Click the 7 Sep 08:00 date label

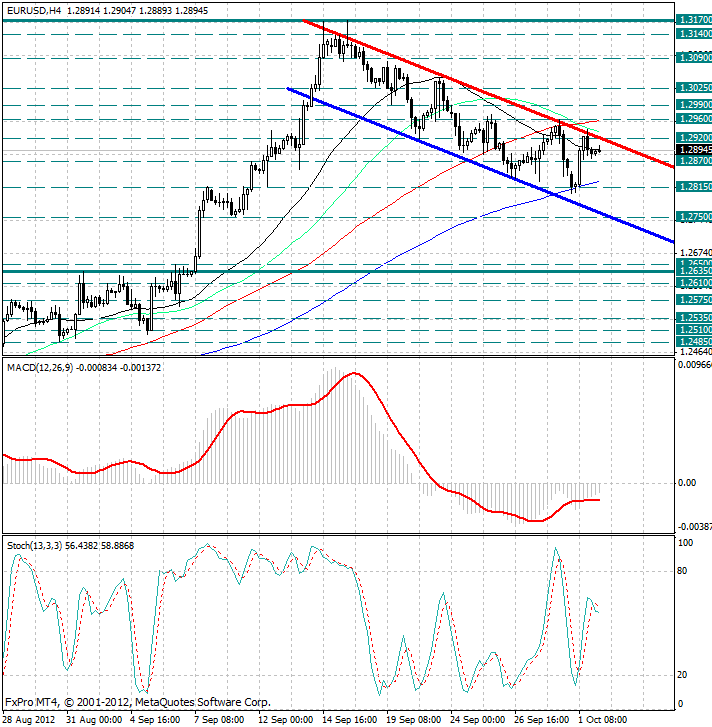point(219,720)
